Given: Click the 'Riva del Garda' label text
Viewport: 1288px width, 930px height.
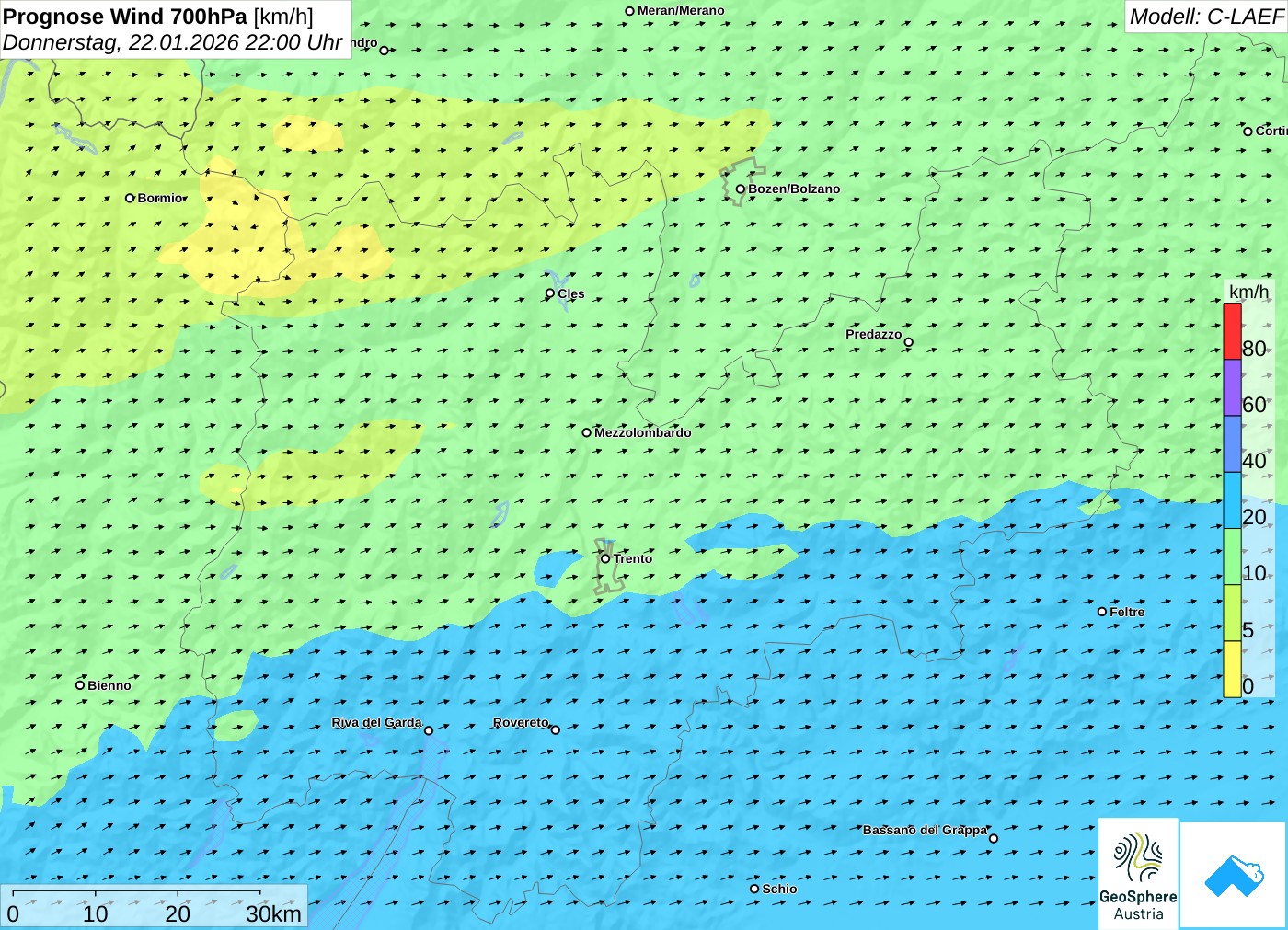Looking at the screenshot, I should pos(376,722).
